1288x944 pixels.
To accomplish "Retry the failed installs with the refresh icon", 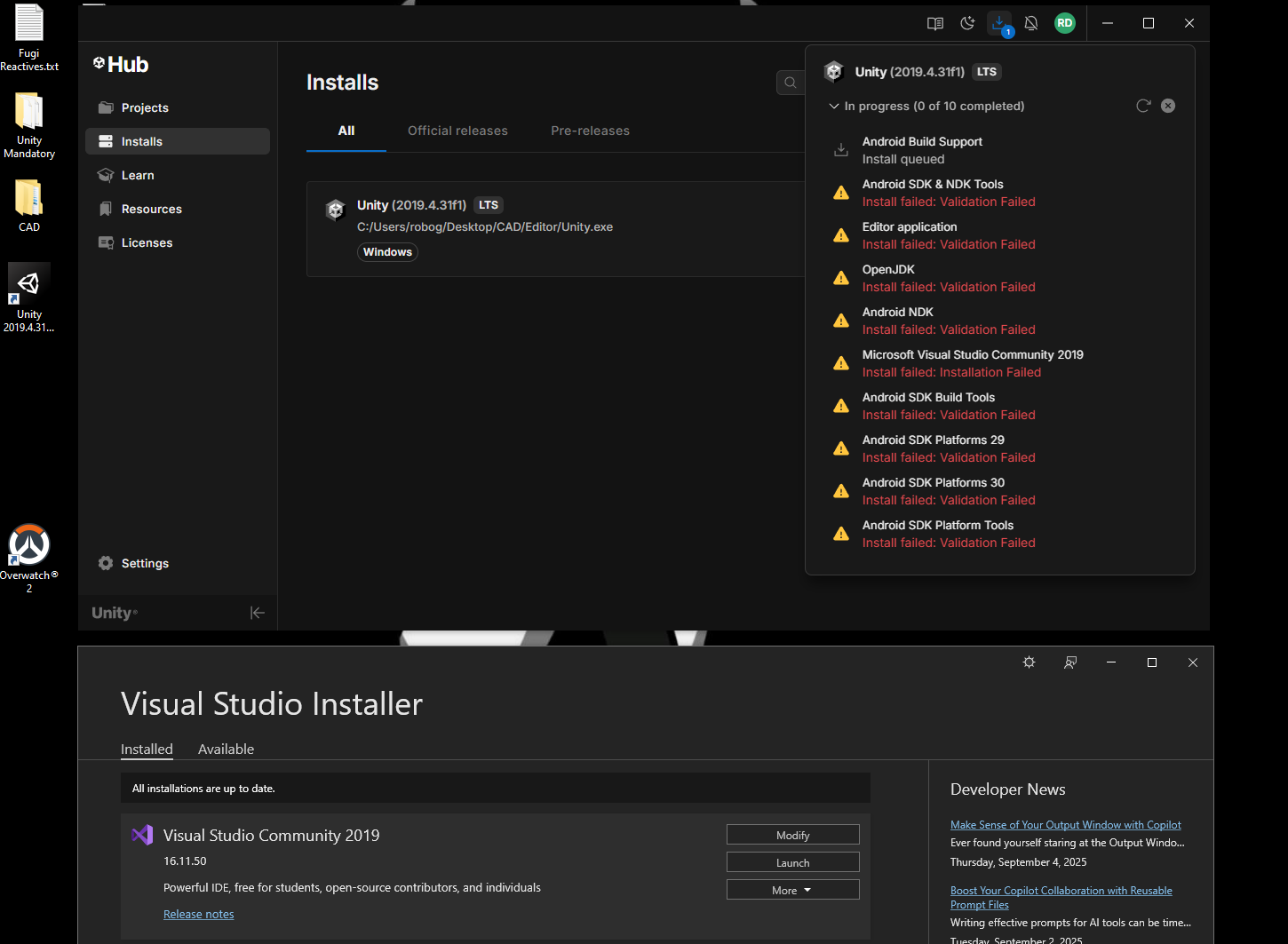I will [x=1143, y=106].
